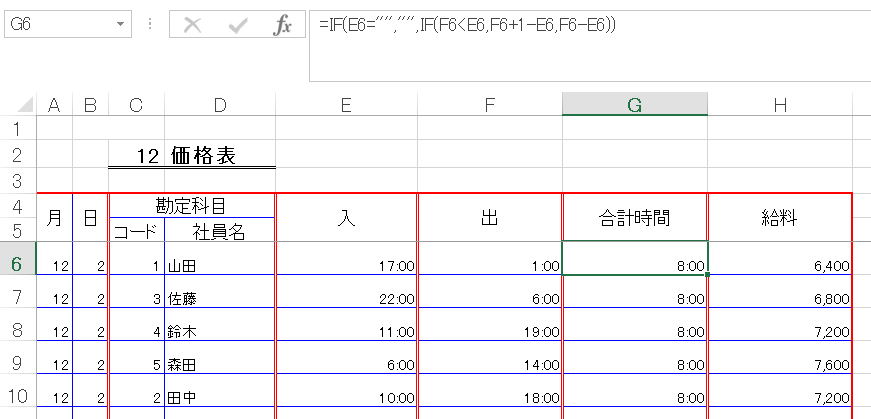Select row 4 header
Viewport: 871px width, 419px height.
18,206
